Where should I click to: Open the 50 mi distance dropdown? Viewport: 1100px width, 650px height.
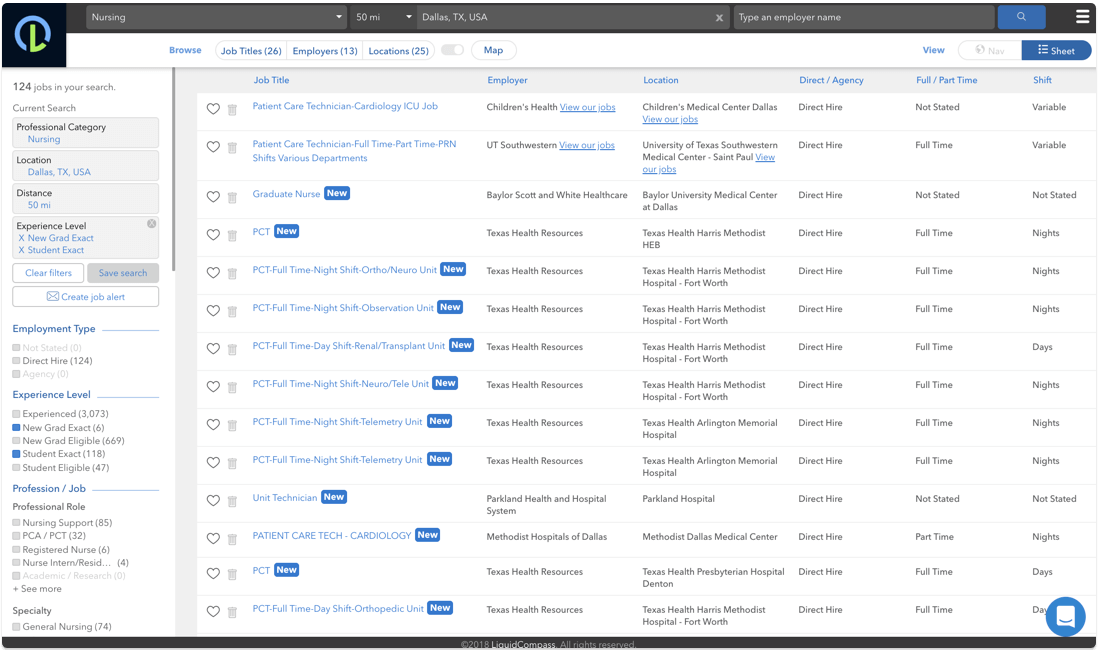[x=383, y=17]
